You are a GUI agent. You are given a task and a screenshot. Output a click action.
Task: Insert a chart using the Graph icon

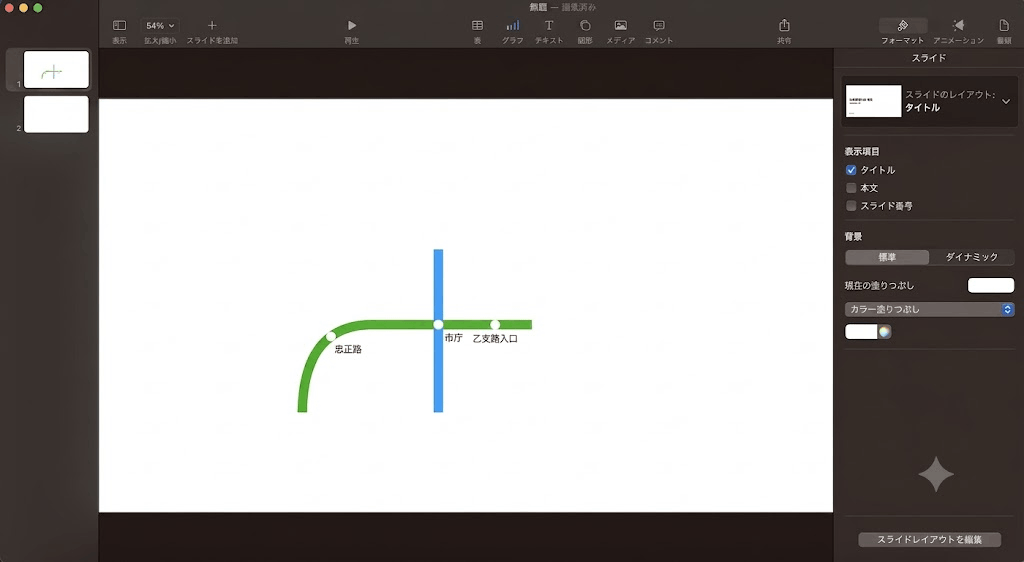[513, 25]
